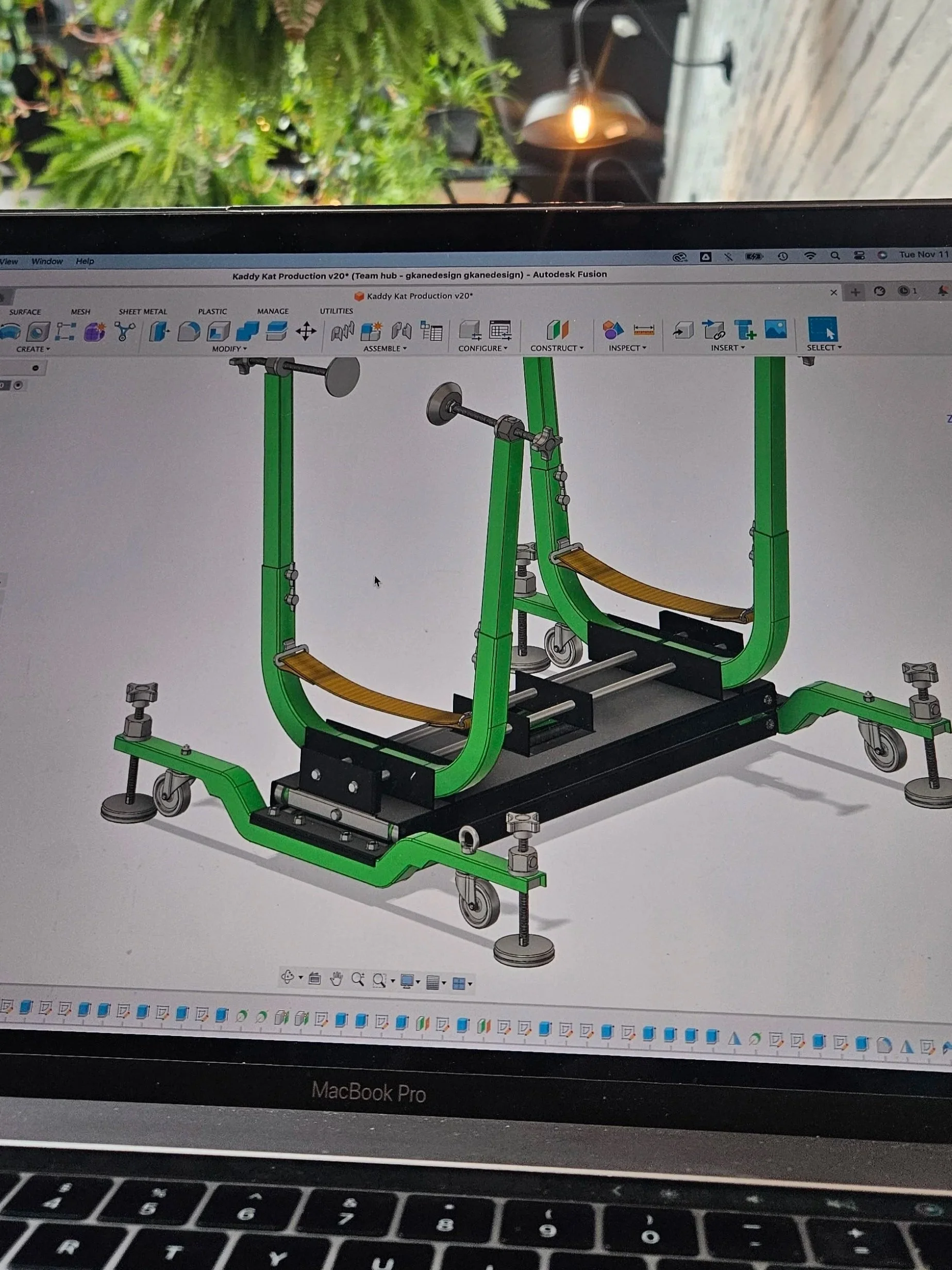The width and height of the screenshot is (952, 1270).
Task: Switch to the MANAGE tab
Action: [x=273, y=310]
